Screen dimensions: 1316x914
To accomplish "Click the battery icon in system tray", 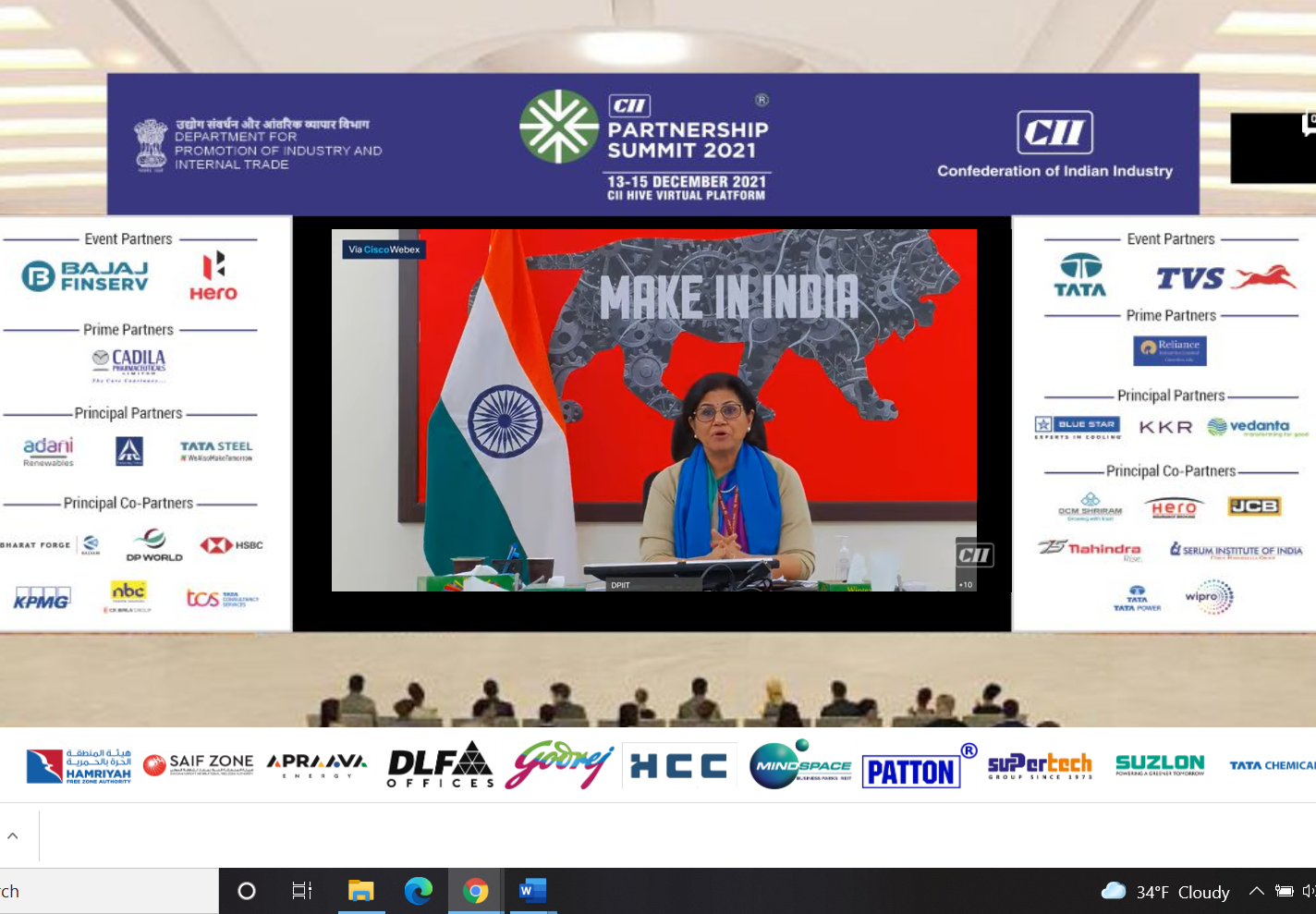I will click(x=1284, y=891).
